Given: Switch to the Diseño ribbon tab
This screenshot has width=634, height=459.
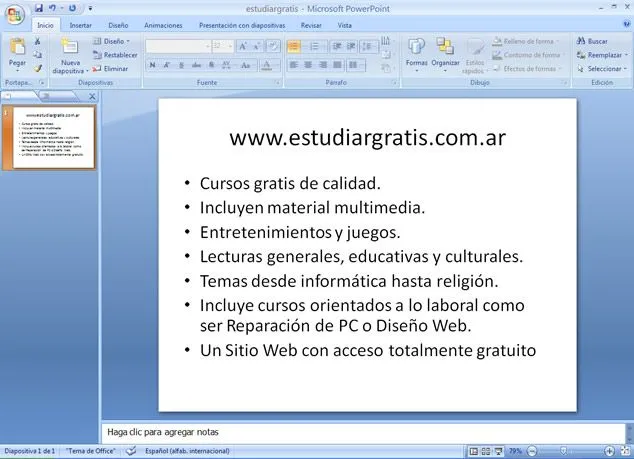Looking at the screenshot, I should (x=118, y=25).
